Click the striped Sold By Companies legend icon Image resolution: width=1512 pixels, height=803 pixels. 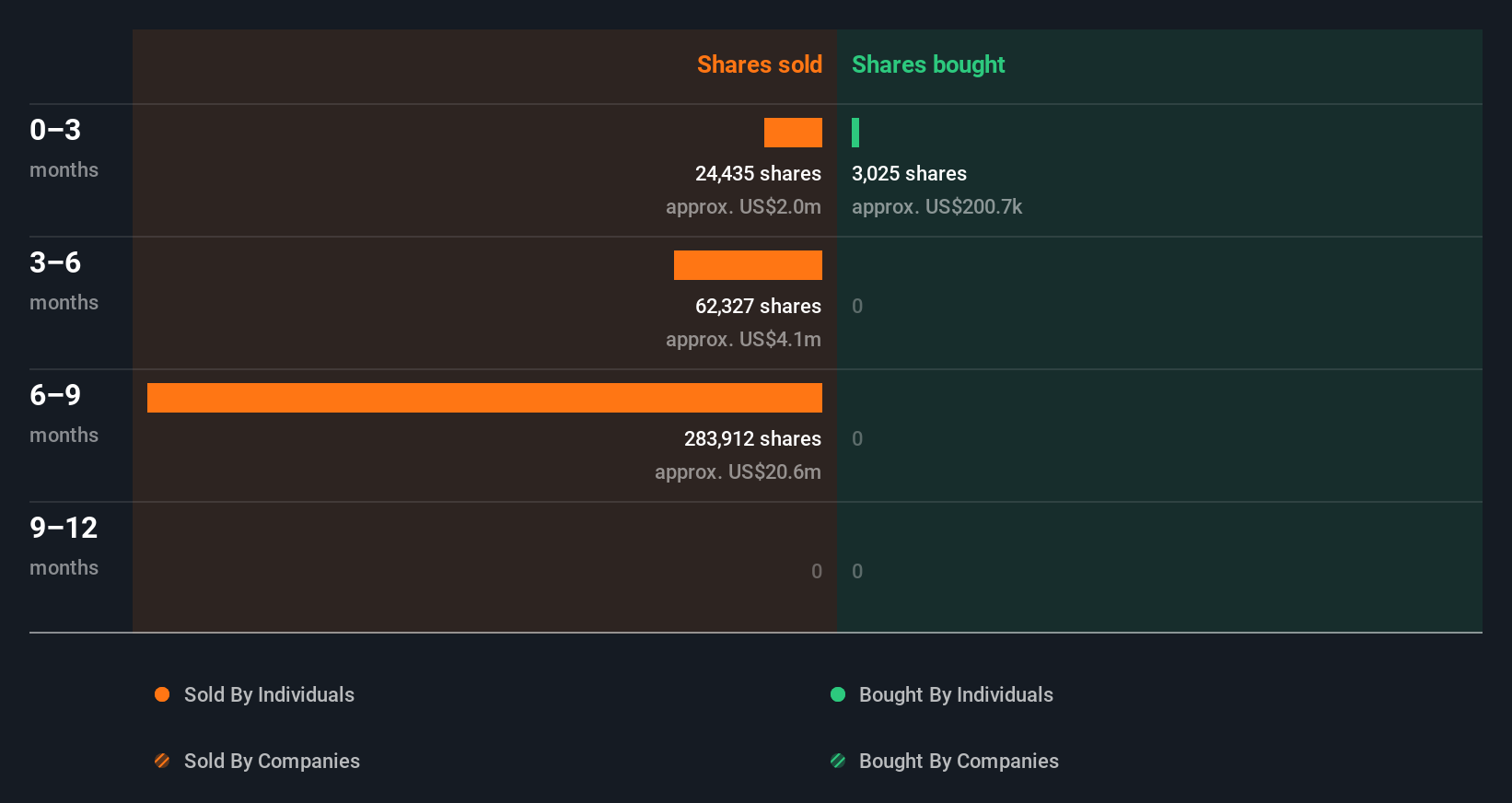click(x=162, y=761)
